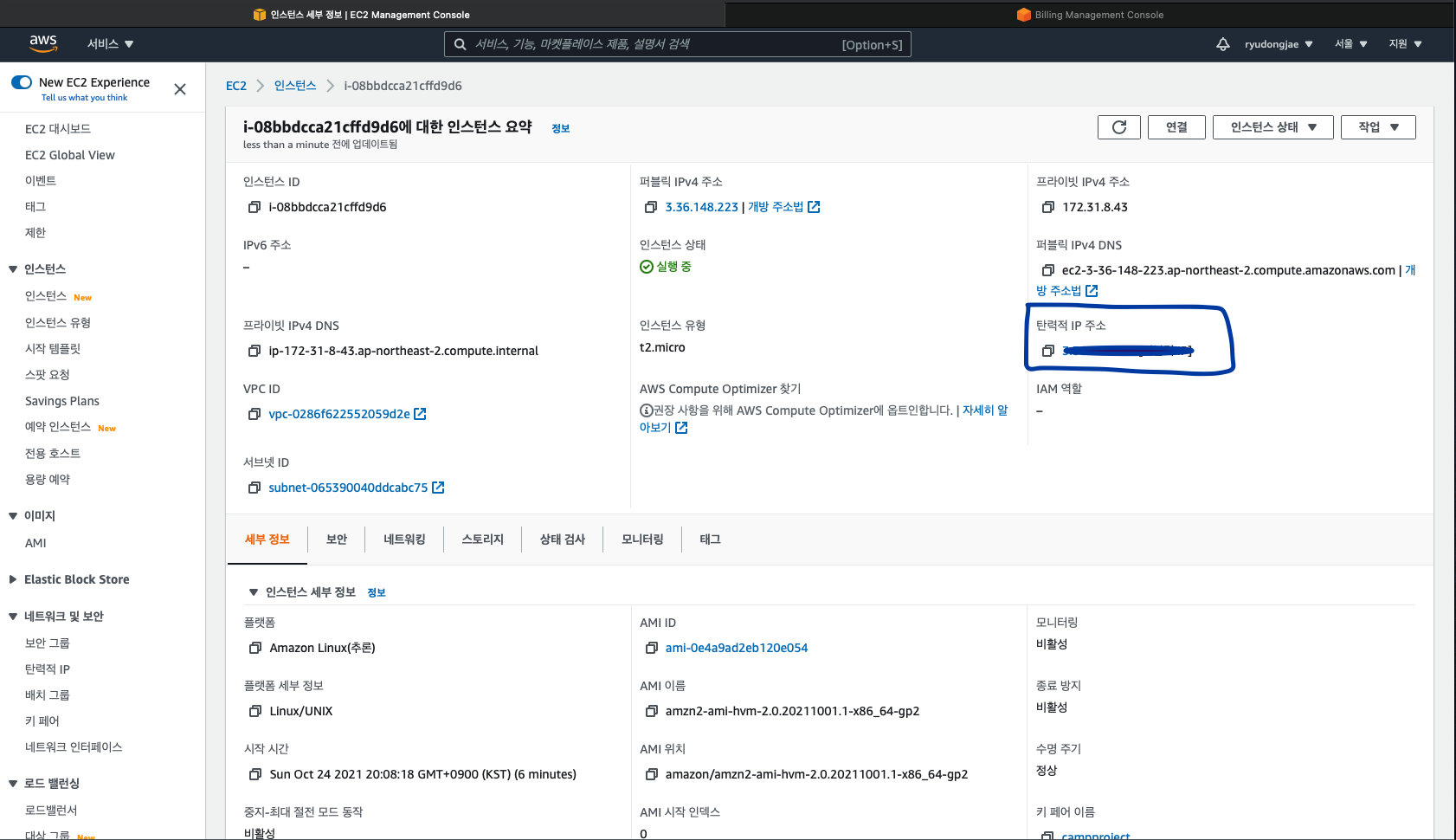Open subnet link external icon
1456x840 pixels.
click(x=438, y=488)
